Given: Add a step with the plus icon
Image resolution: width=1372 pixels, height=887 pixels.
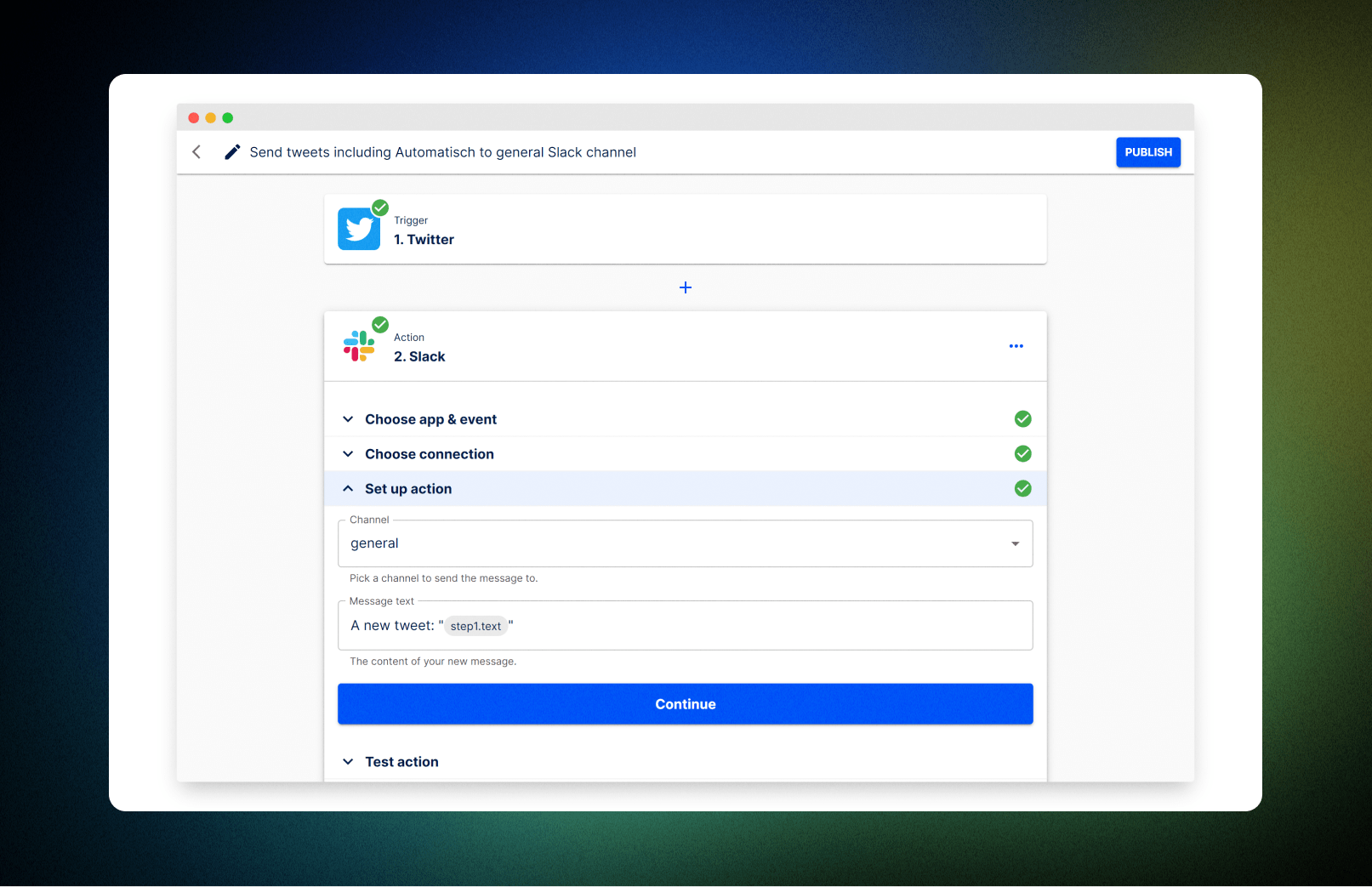Looking at the screenshot, I should pyautogui.click(x=686, y=287).
